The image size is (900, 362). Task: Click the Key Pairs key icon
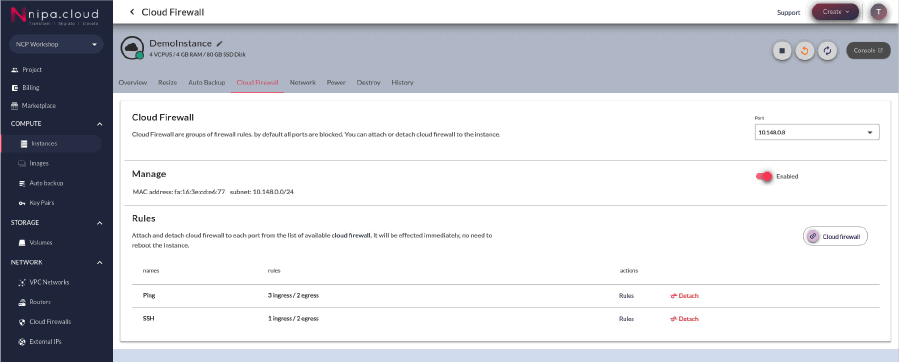(22, 203)
